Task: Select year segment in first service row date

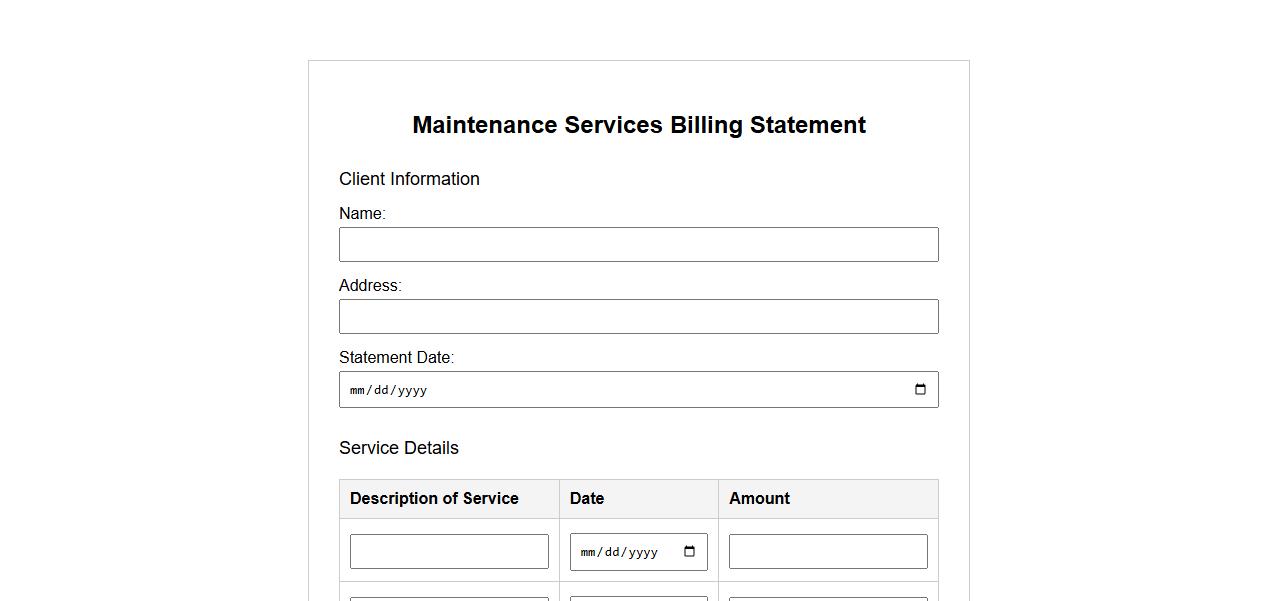Action: click(642, 552)
